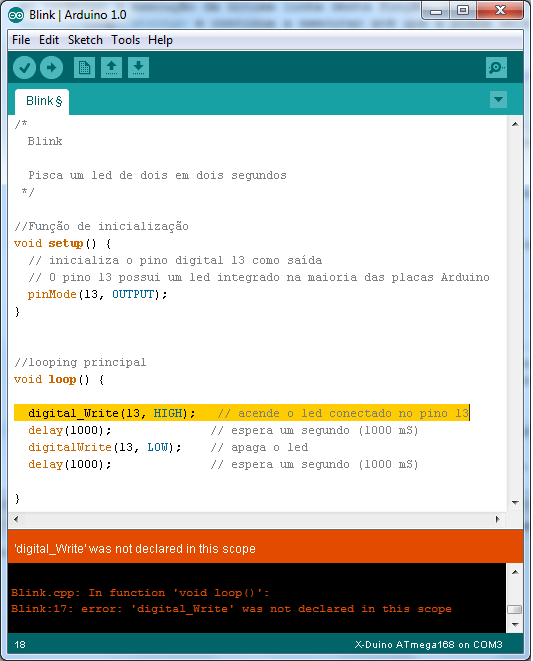Open the Serial Monitor magnifier icon

(496, 67)
